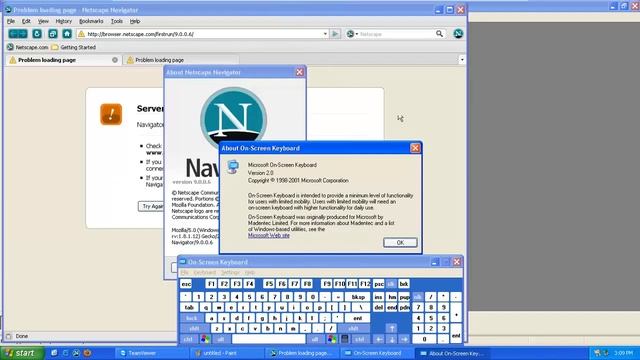Follow the Microsoft Web site link
The height and width of the screenshot is (360, 640).
pos(269,236)
